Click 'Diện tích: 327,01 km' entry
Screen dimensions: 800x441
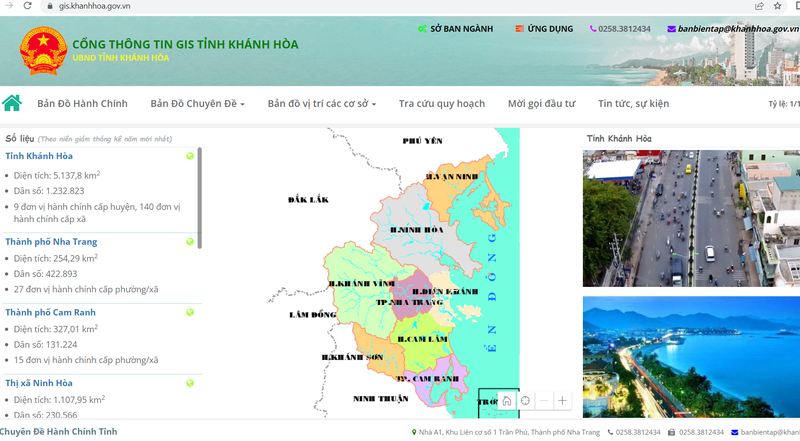coord(56,329)
